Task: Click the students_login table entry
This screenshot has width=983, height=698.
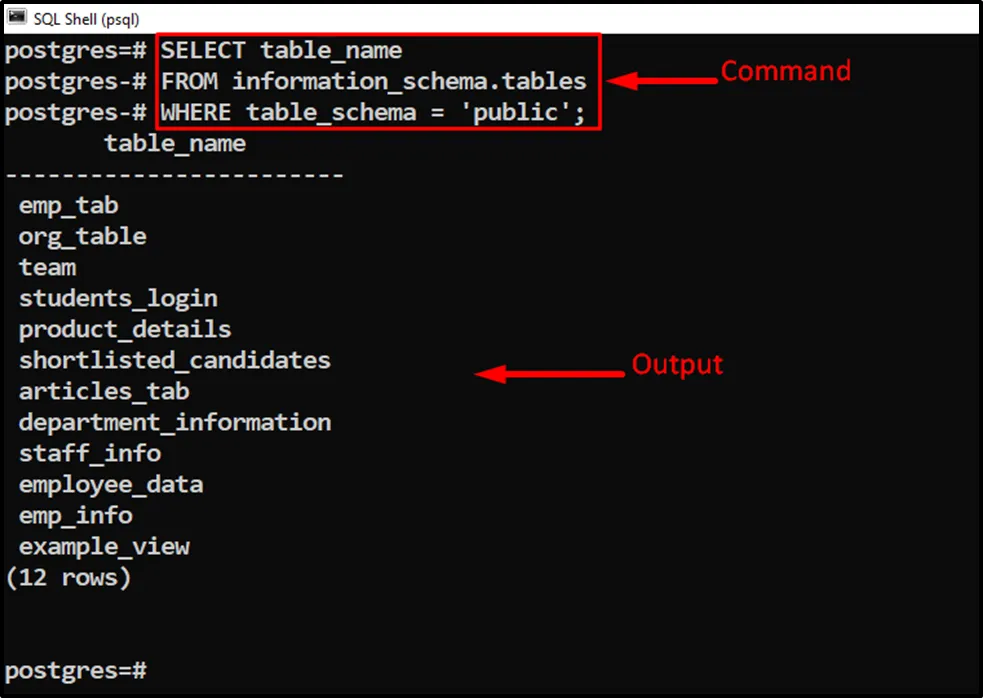Action: point(118,298)
